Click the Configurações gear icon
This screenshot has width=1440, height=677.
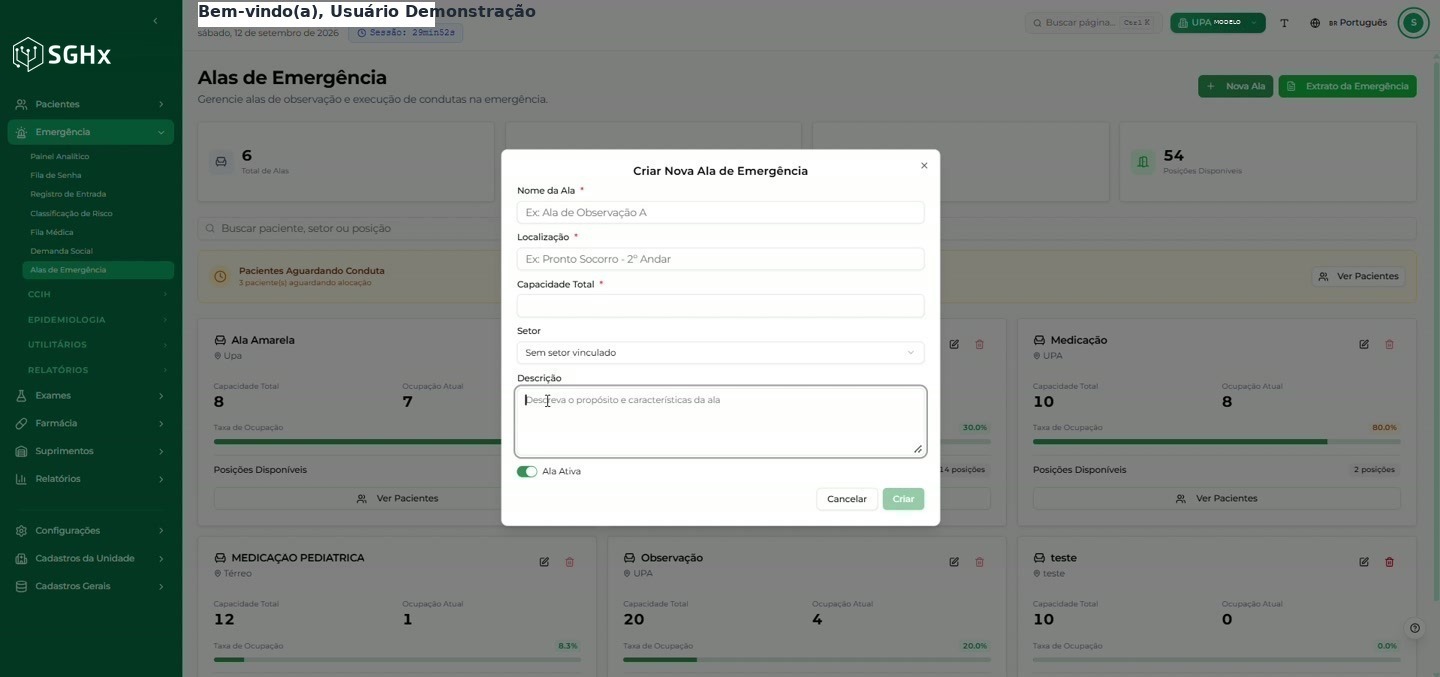[x=21, y=531]
